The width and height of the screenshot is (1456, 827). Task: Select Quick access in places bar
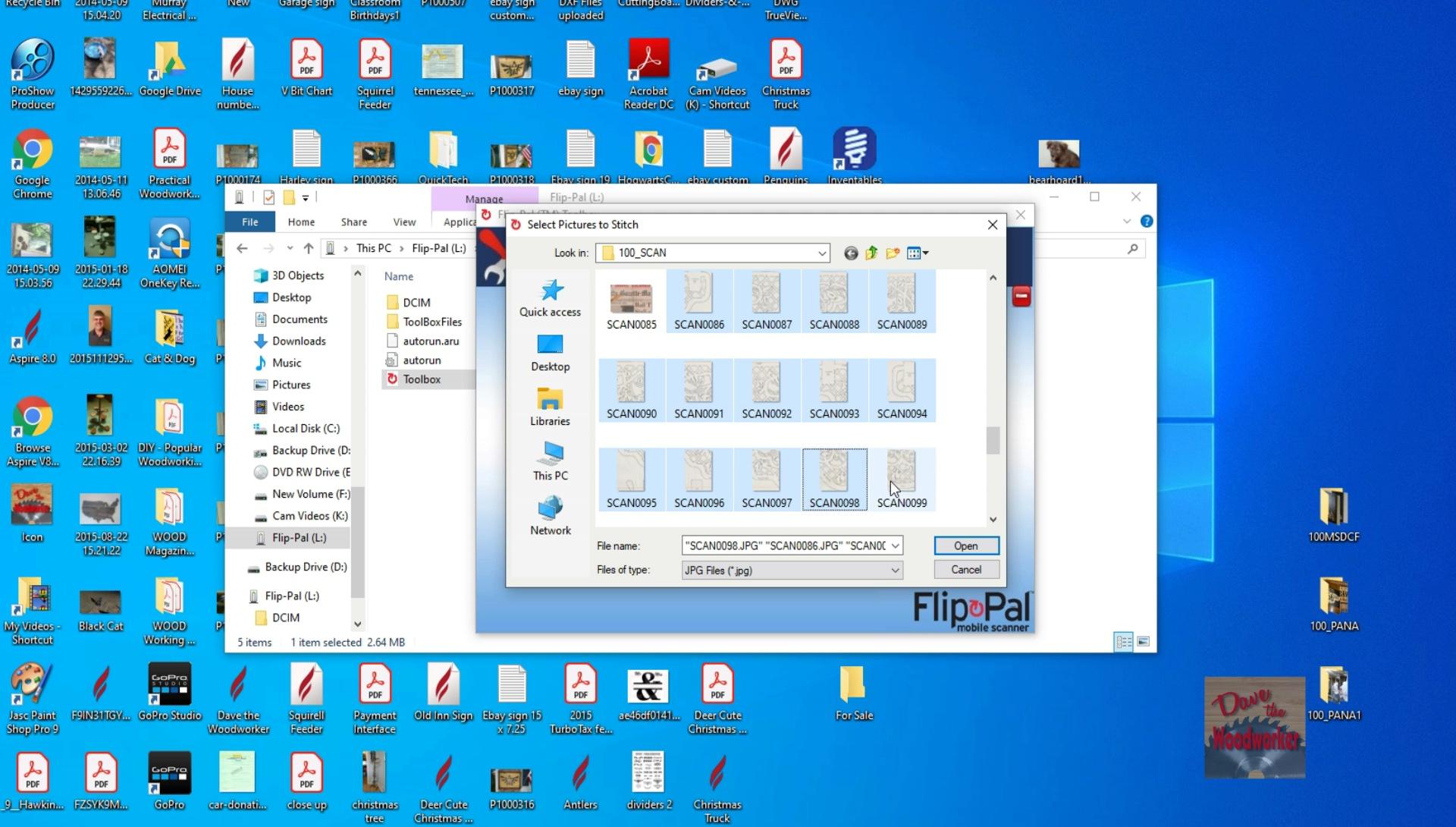550,298
